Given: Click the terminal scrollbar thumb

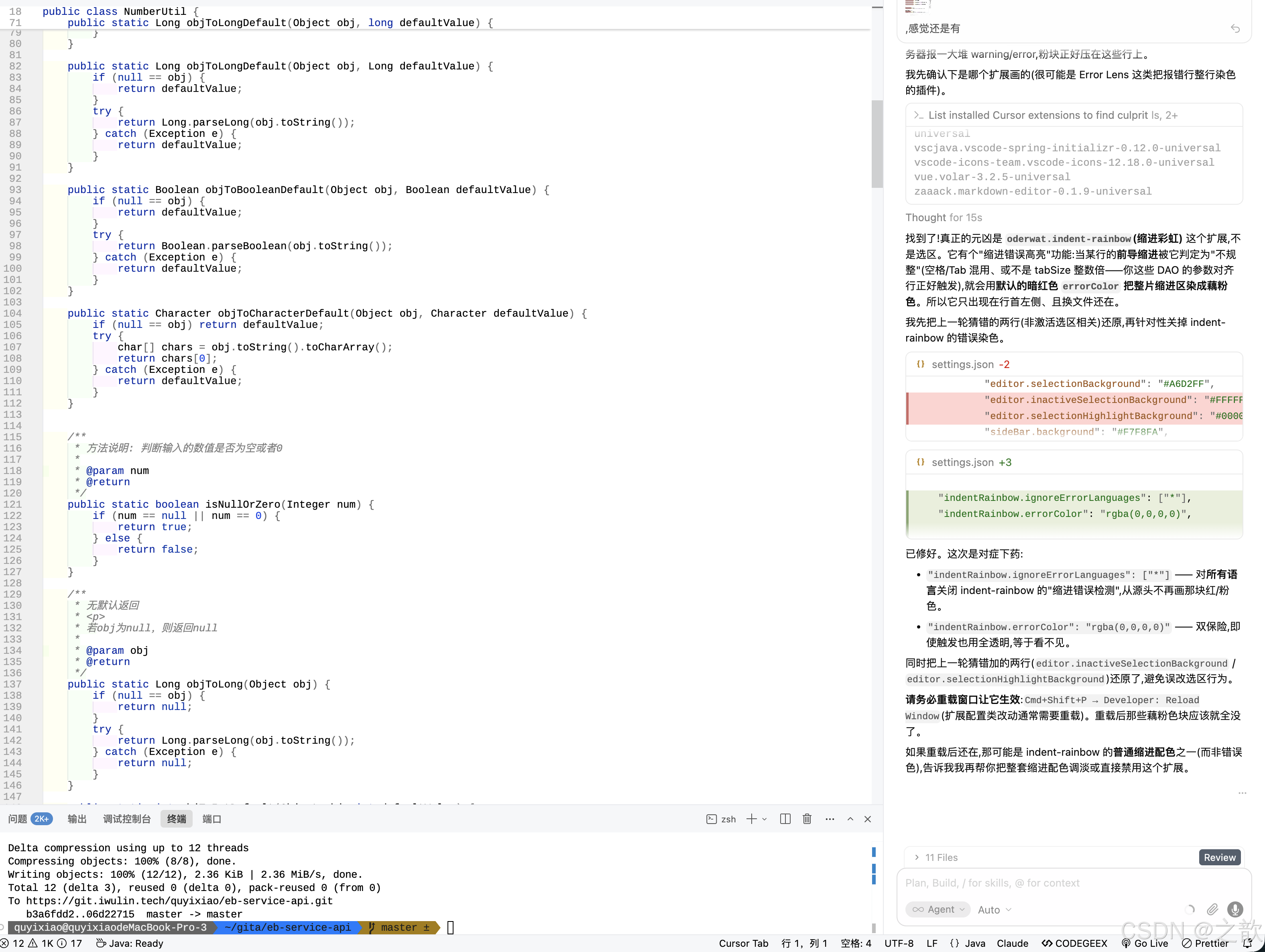Looking at the screenshot, I should coord(873,928).
